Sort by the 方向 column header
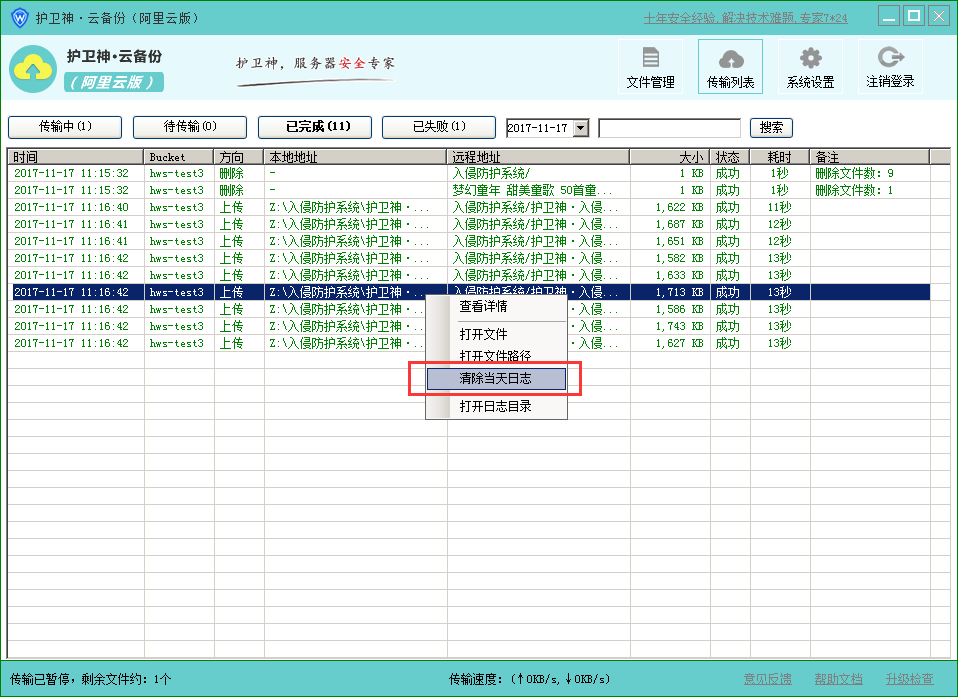Screen dimensions: 958x697 239,157
